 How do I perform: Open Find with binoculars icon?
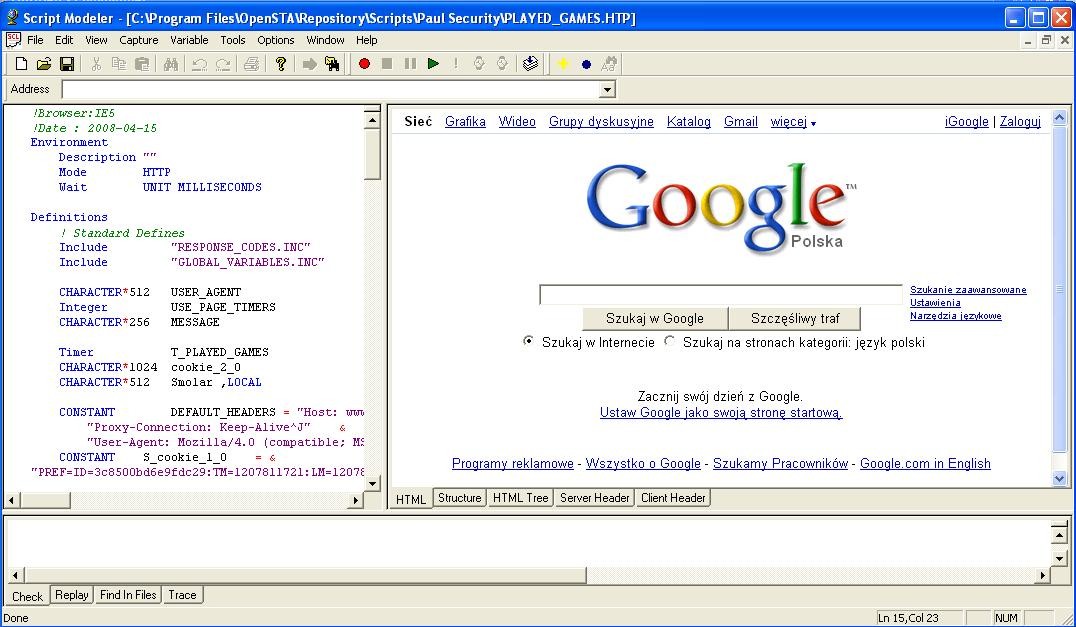click(x=171, y=64)
